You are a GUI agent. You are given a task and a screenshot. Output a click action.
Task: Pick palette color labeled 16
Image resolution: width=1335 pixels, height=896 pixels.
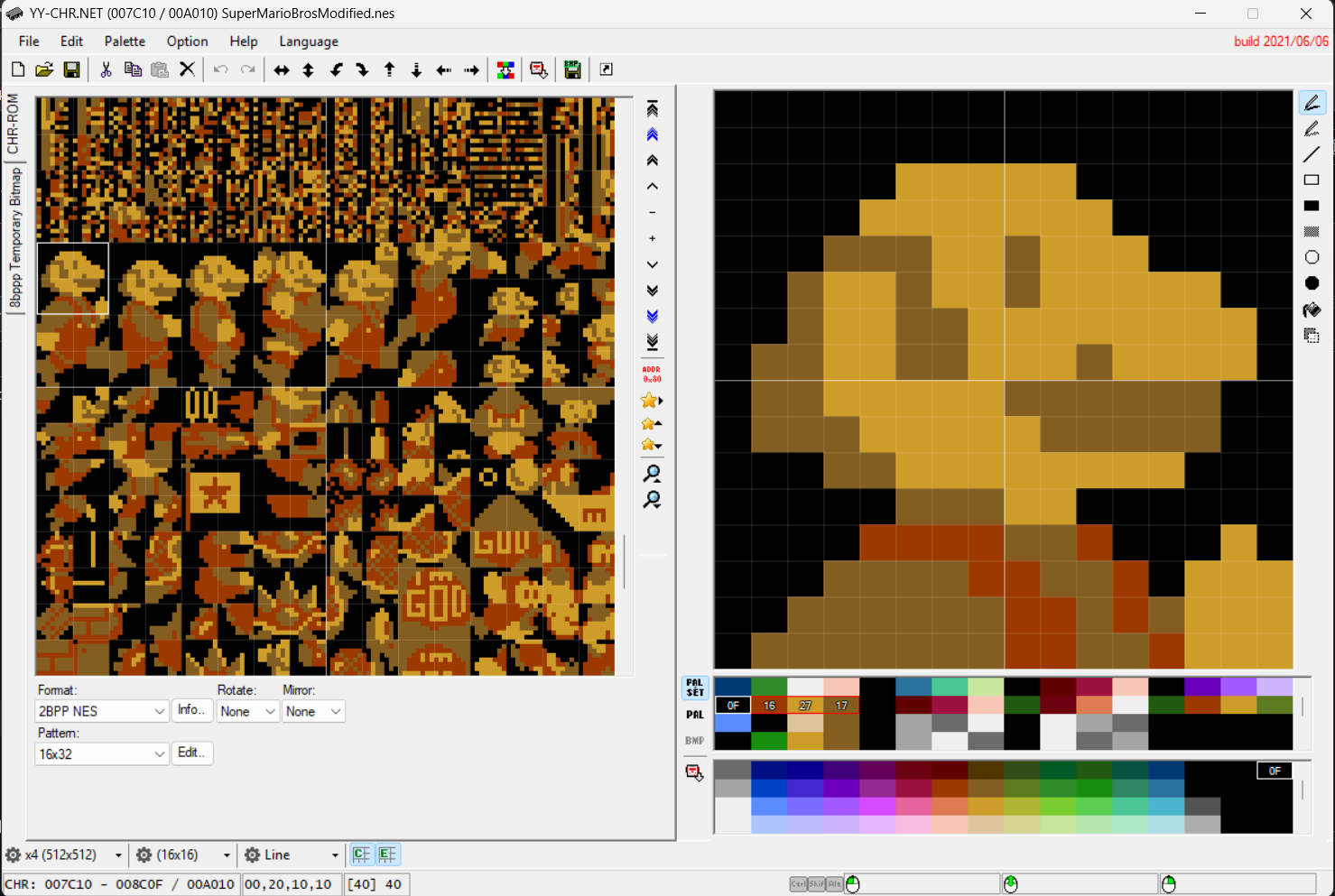769,706
